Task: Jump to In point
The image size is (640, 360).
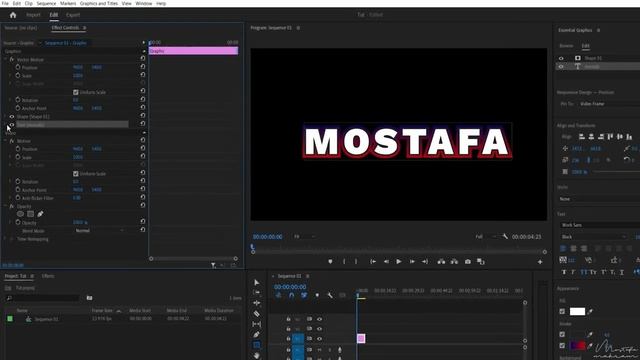Action: click(373, 262)
